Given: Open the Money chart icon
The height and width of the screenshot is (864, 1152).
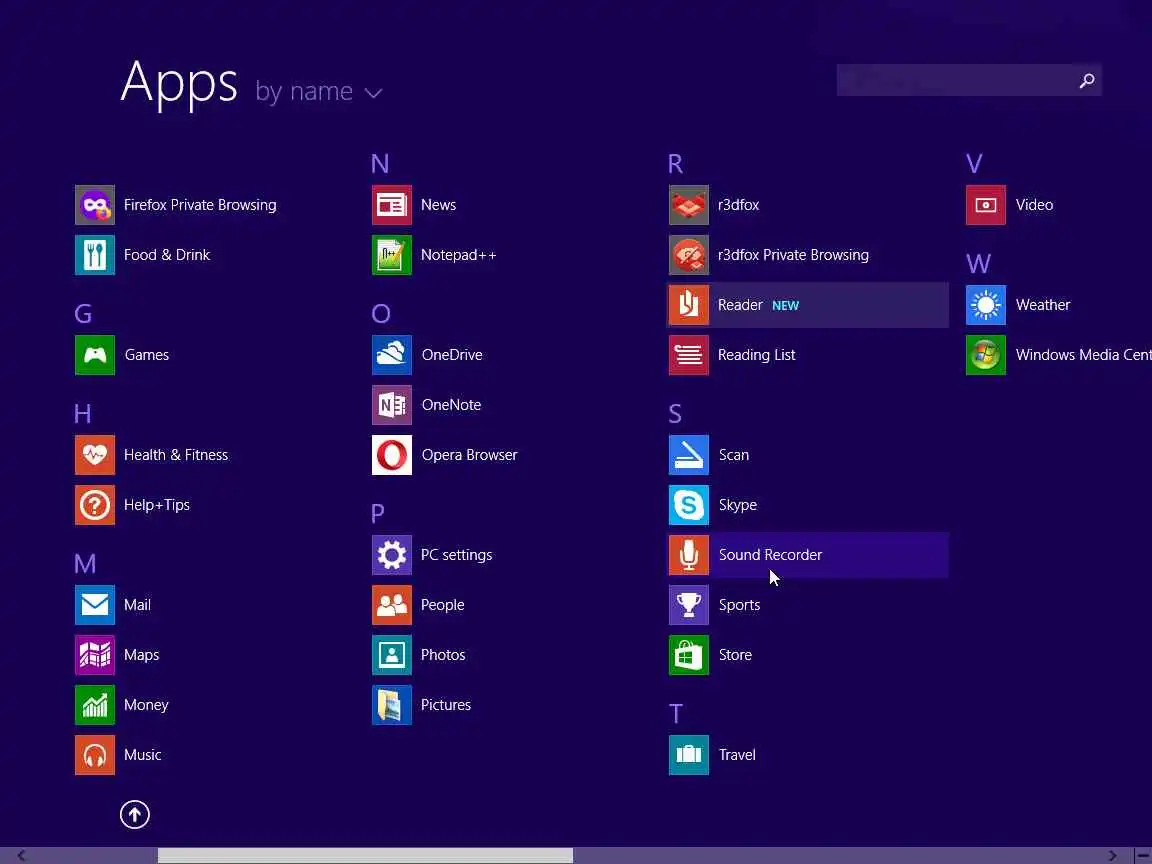Looking at the screenshot, I should click(x=95, y=705).
